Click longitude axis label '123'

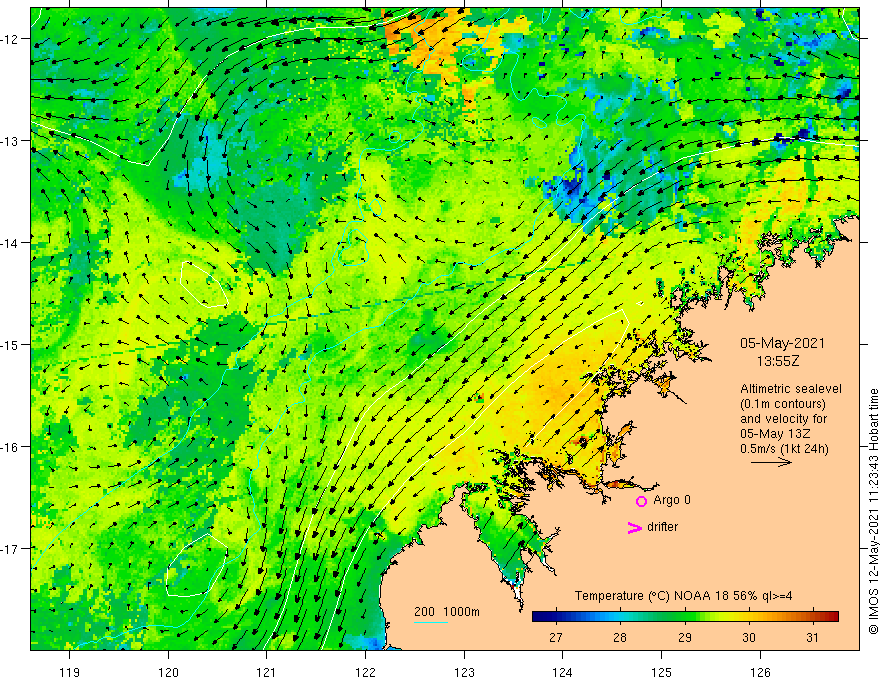pos(464,672)
